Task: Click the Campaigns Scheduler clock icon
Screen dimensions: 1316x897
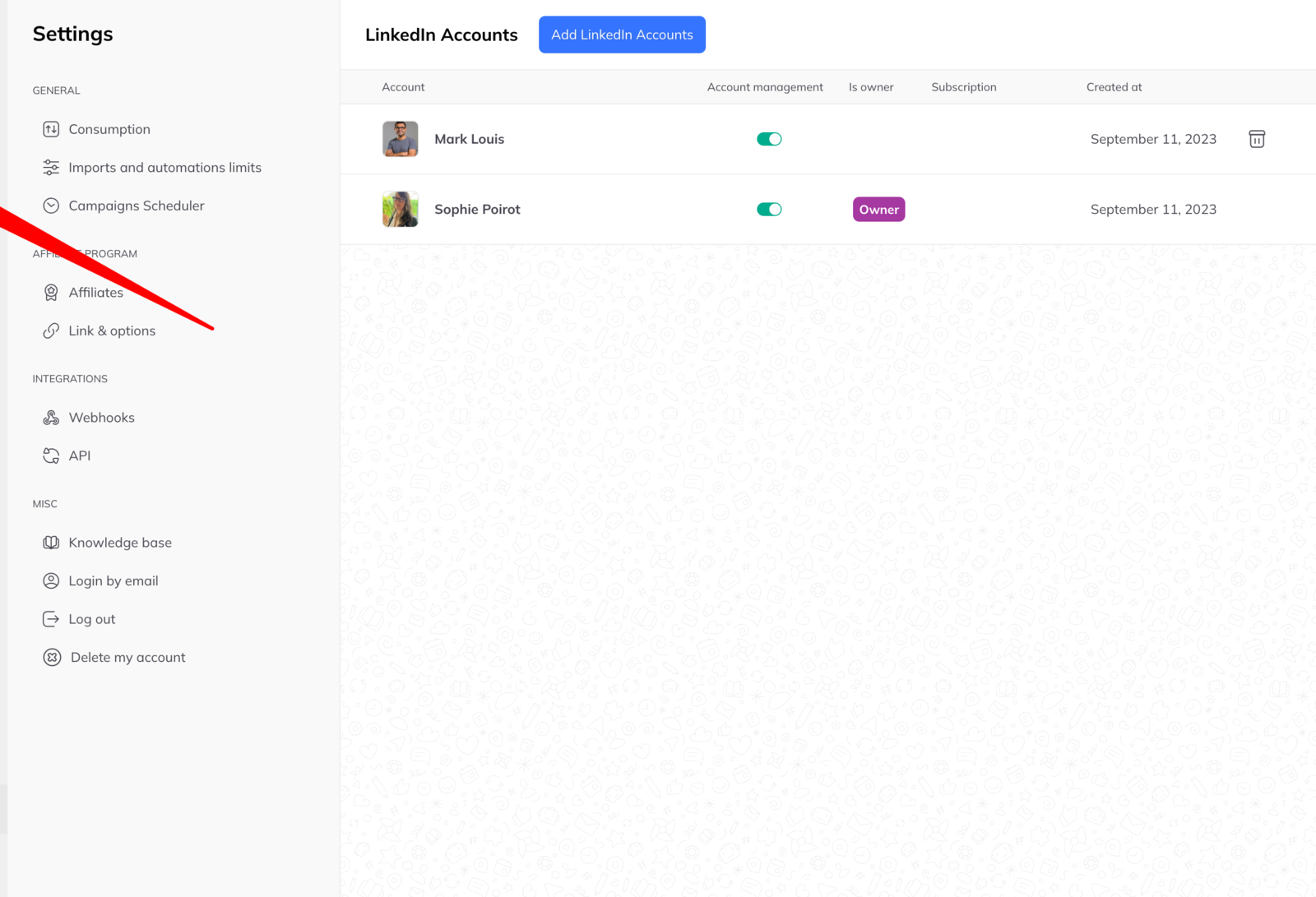Action: point(51,206)
